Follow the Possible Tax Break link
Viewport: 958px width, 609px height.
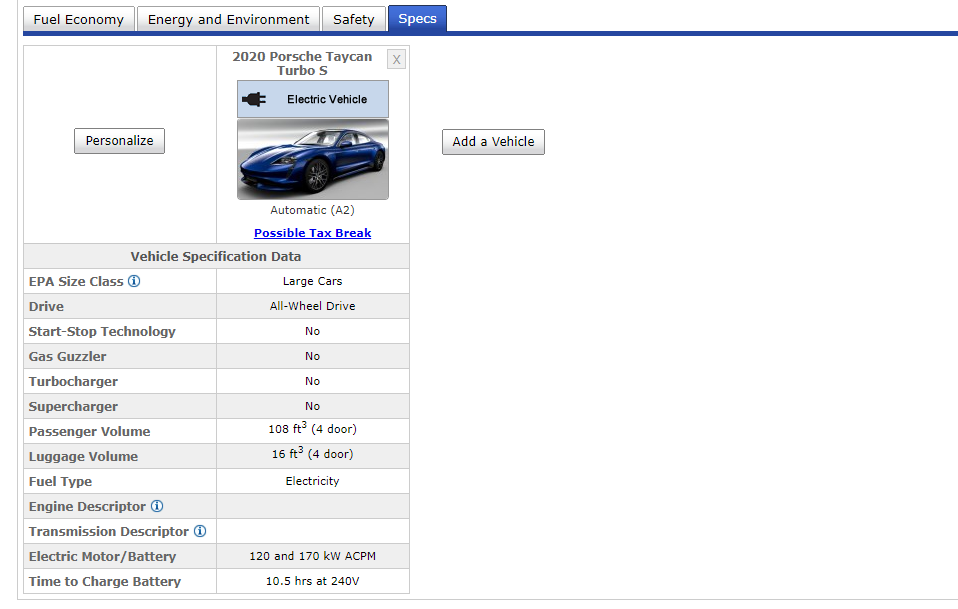tap(312, 233)
